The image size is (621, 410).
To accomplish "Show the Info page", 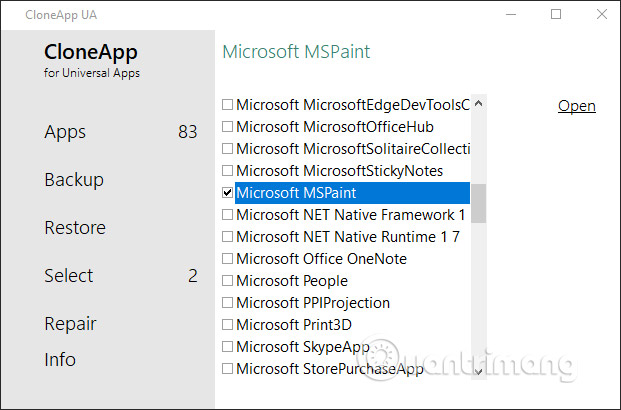I will [x=60, y=360].
